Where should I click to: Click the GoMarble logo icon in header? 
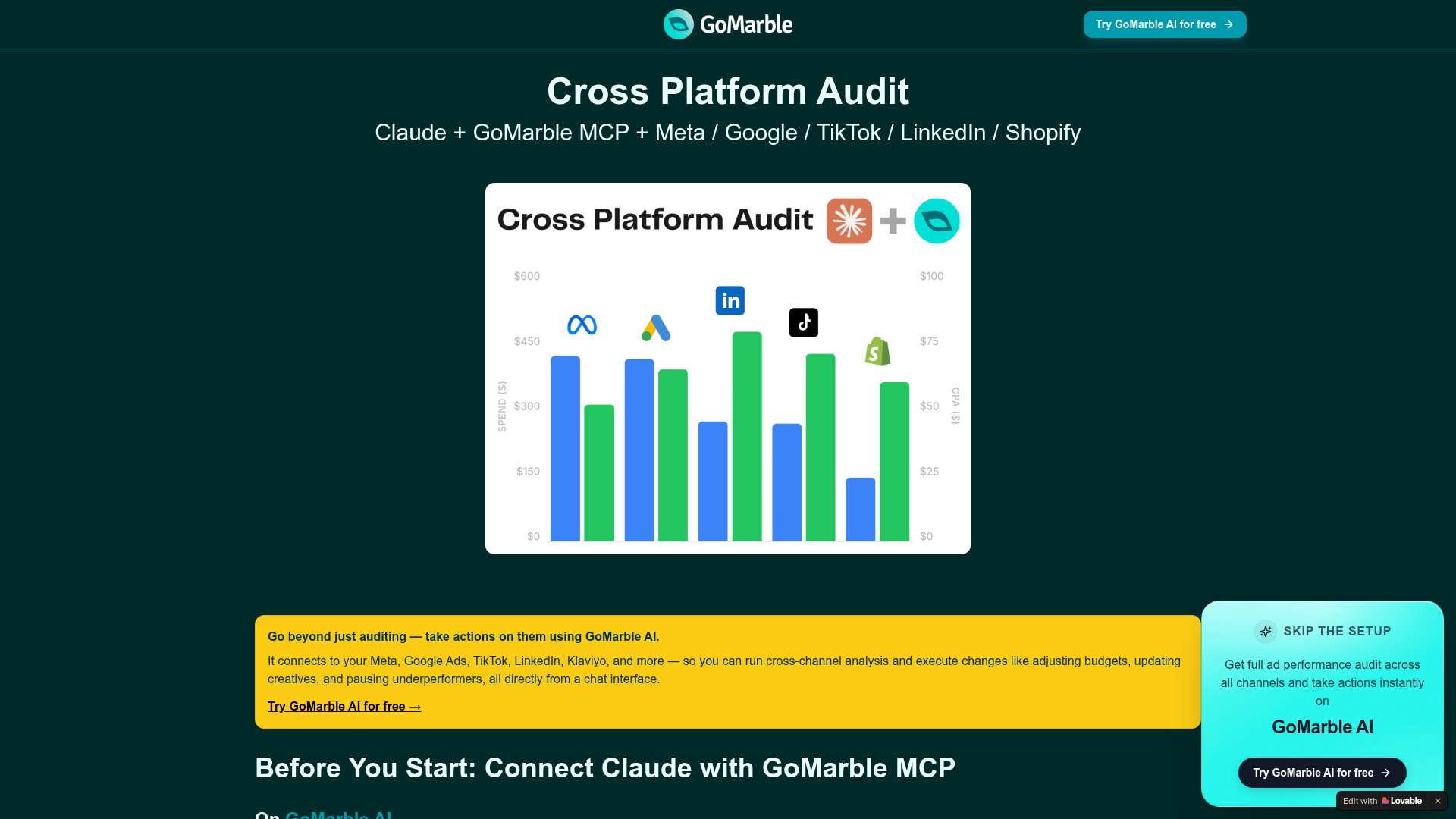[x=678, y=24]
